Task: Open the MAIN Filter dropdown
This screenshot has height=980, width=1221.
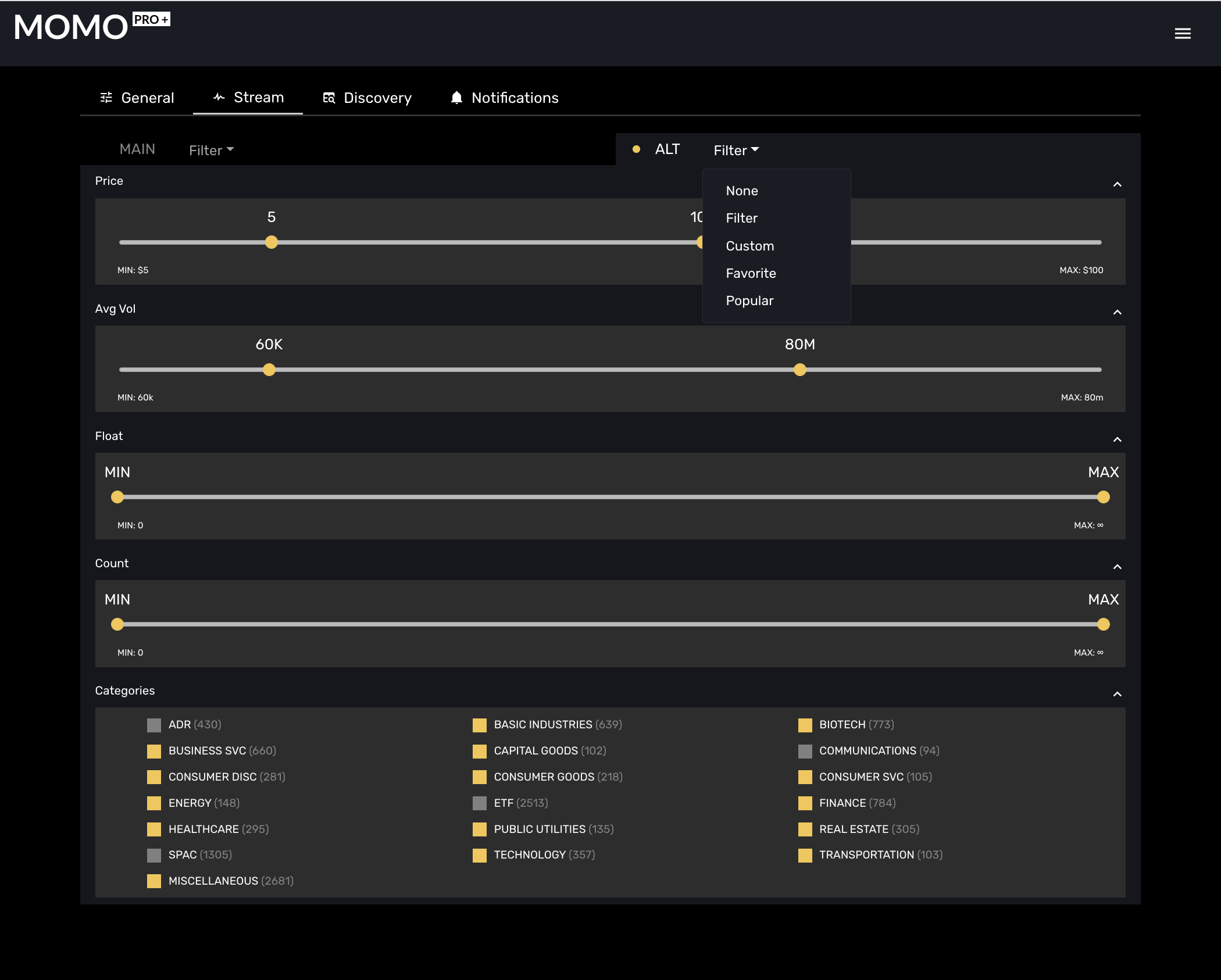Action: (211, 150)
